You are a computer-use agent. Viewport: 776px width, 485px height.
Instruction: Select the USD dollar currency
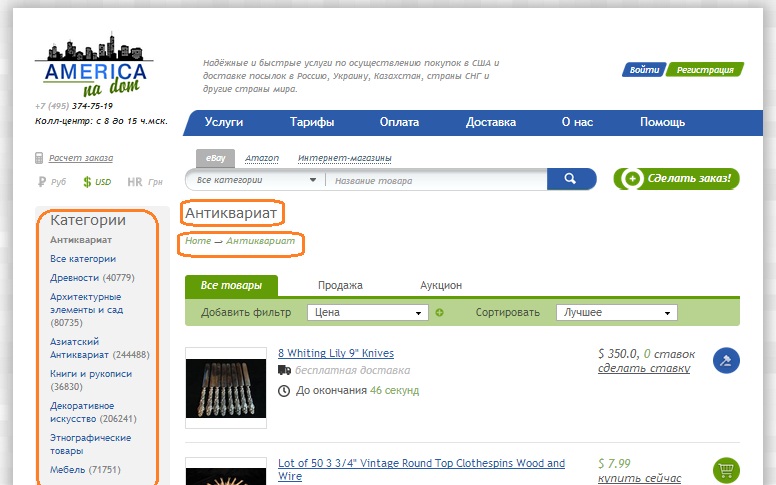tap(97, 182)
